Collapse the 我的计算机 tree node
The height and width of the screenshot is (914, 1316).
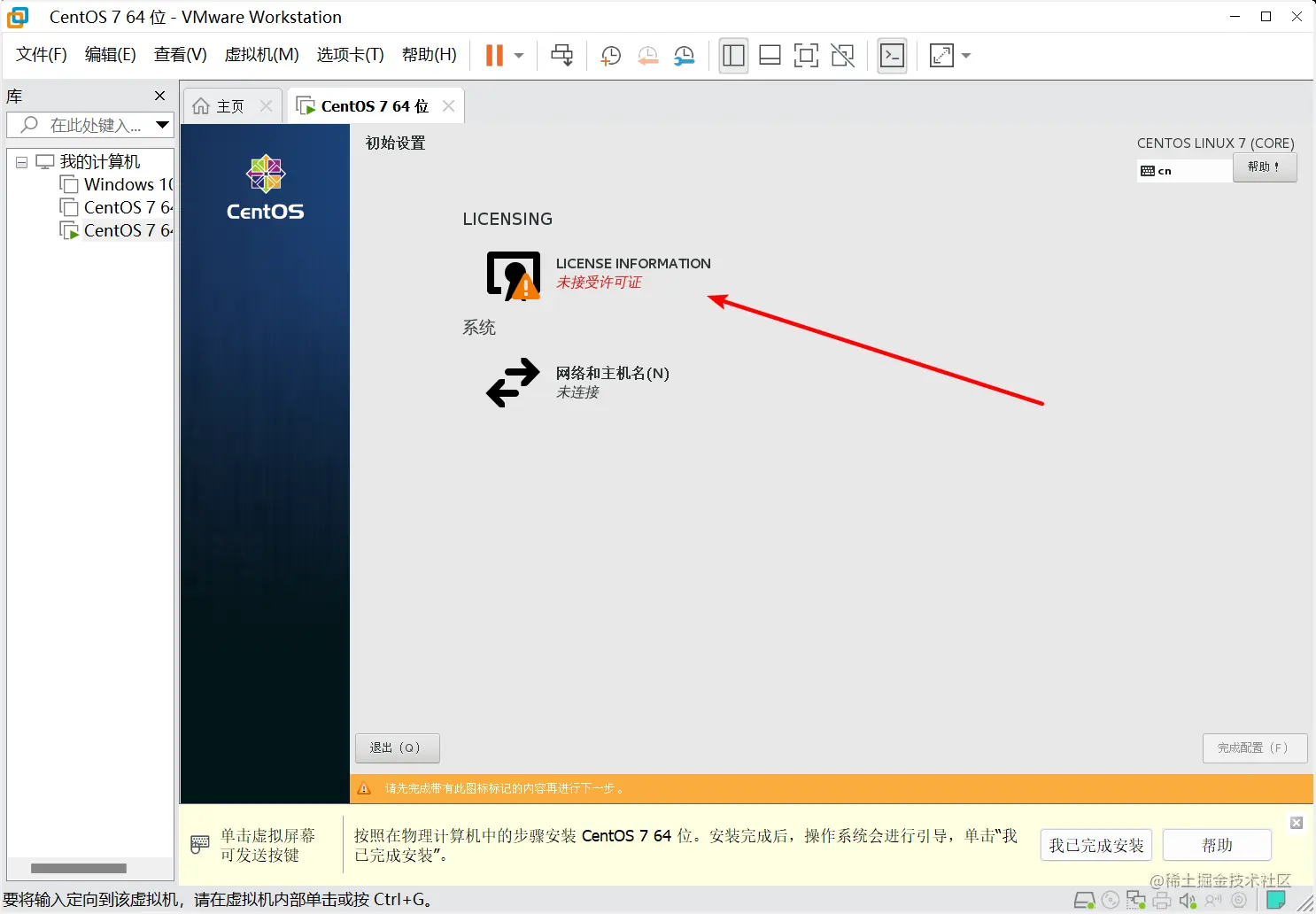(x=21, y=162)
